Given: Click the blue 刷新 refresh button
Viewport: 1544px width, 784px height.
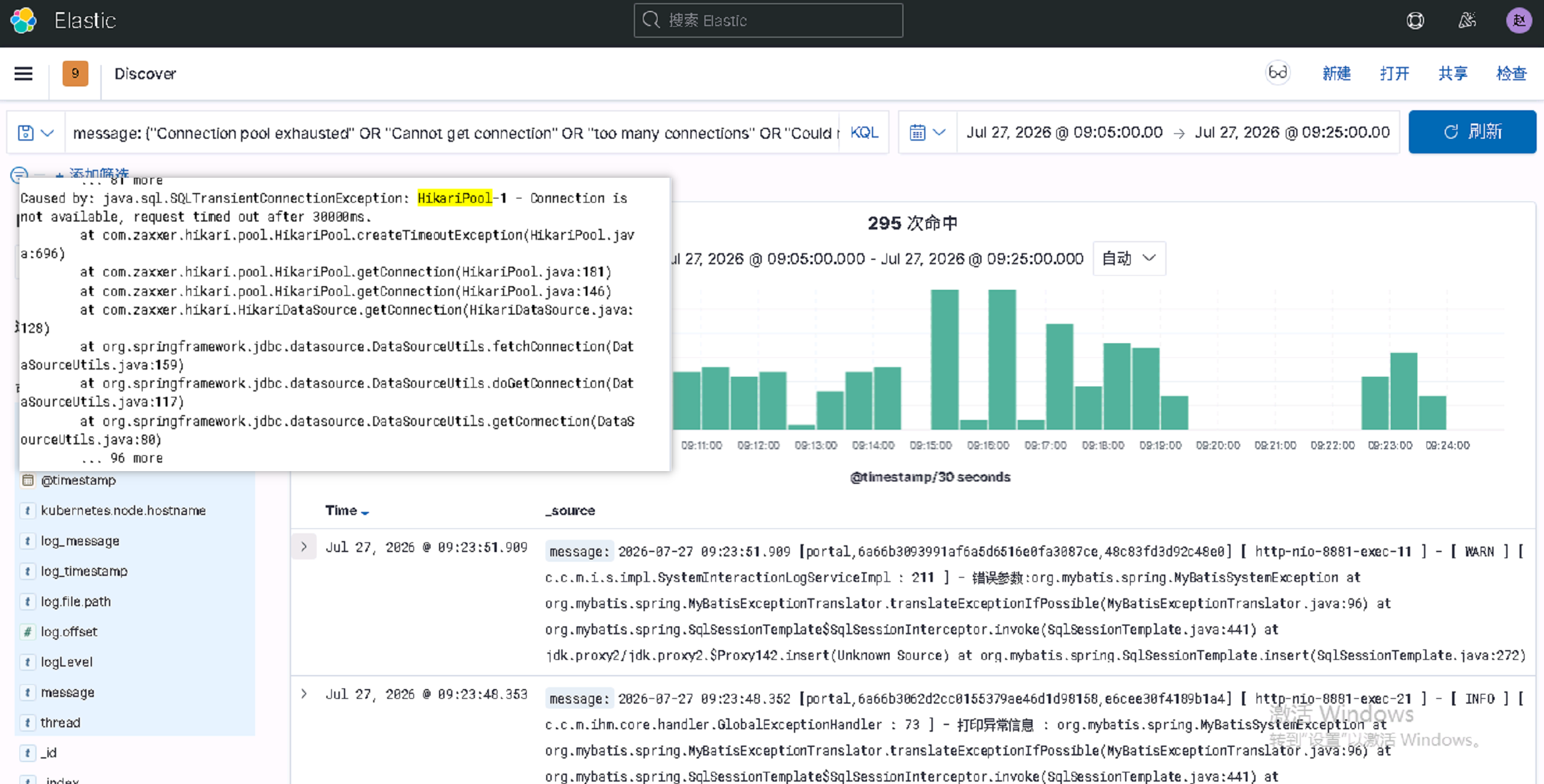Looking at the screenshot, I should point(1472,132).
